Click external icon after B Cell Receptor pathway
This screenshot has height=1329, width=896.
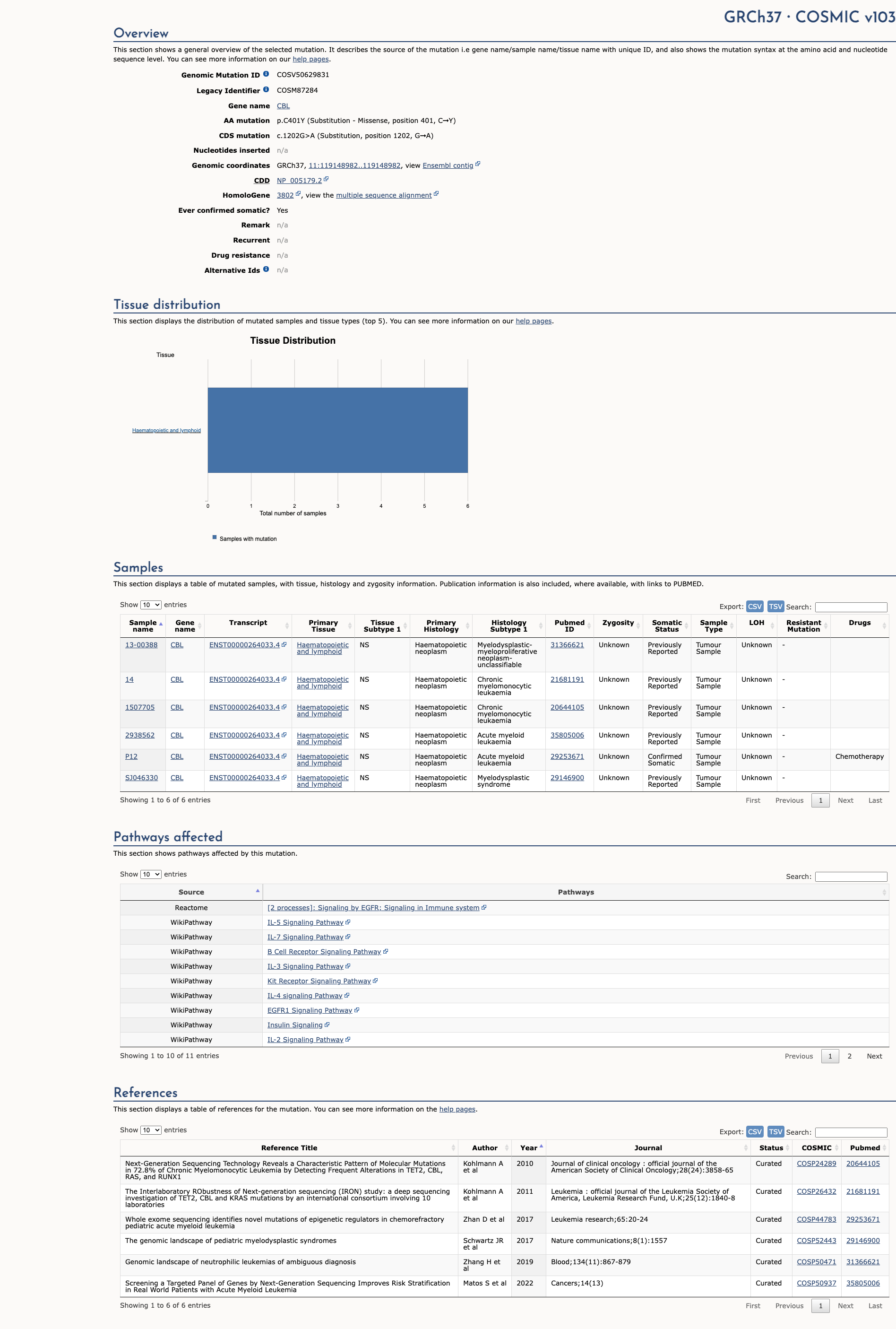click(x=386, y=951)
